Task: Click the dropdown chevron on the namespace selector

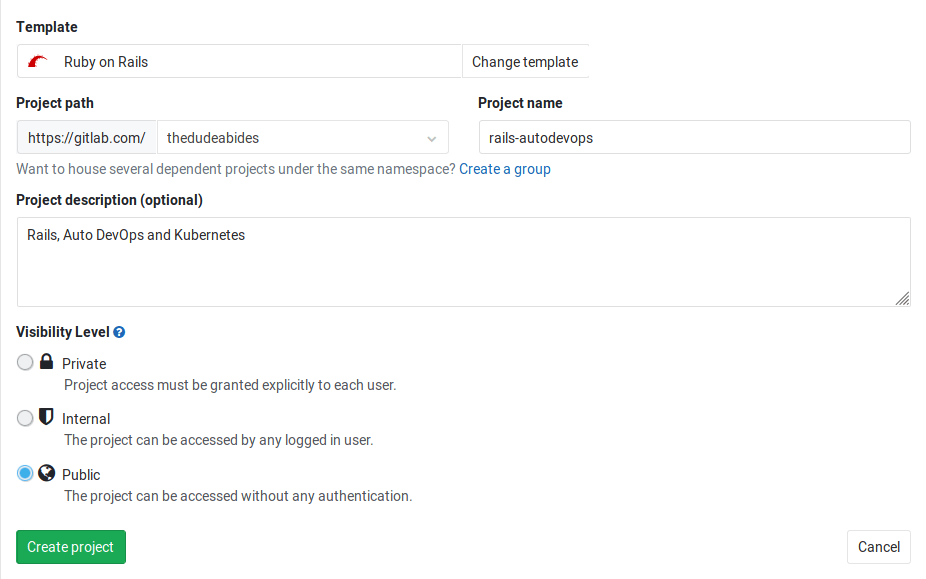Action: pos(431,137)
